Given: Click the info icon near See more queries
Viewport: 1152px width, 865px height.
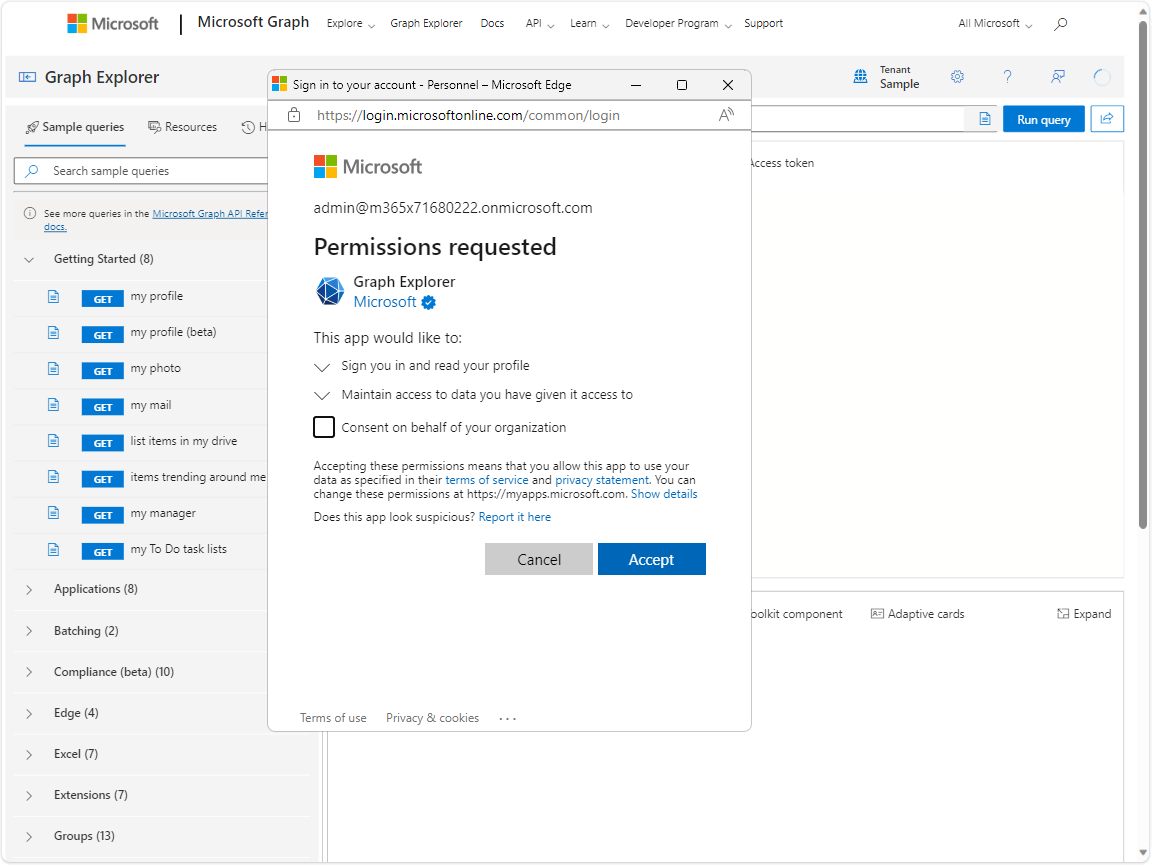Looking at the screenshot, I should tap(30, 213).
